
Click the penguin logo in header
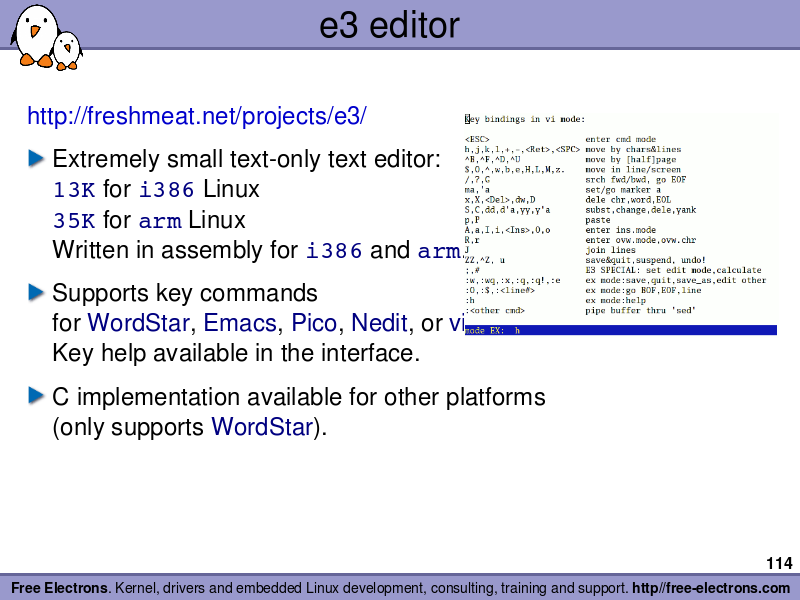(x=46, y=37)
